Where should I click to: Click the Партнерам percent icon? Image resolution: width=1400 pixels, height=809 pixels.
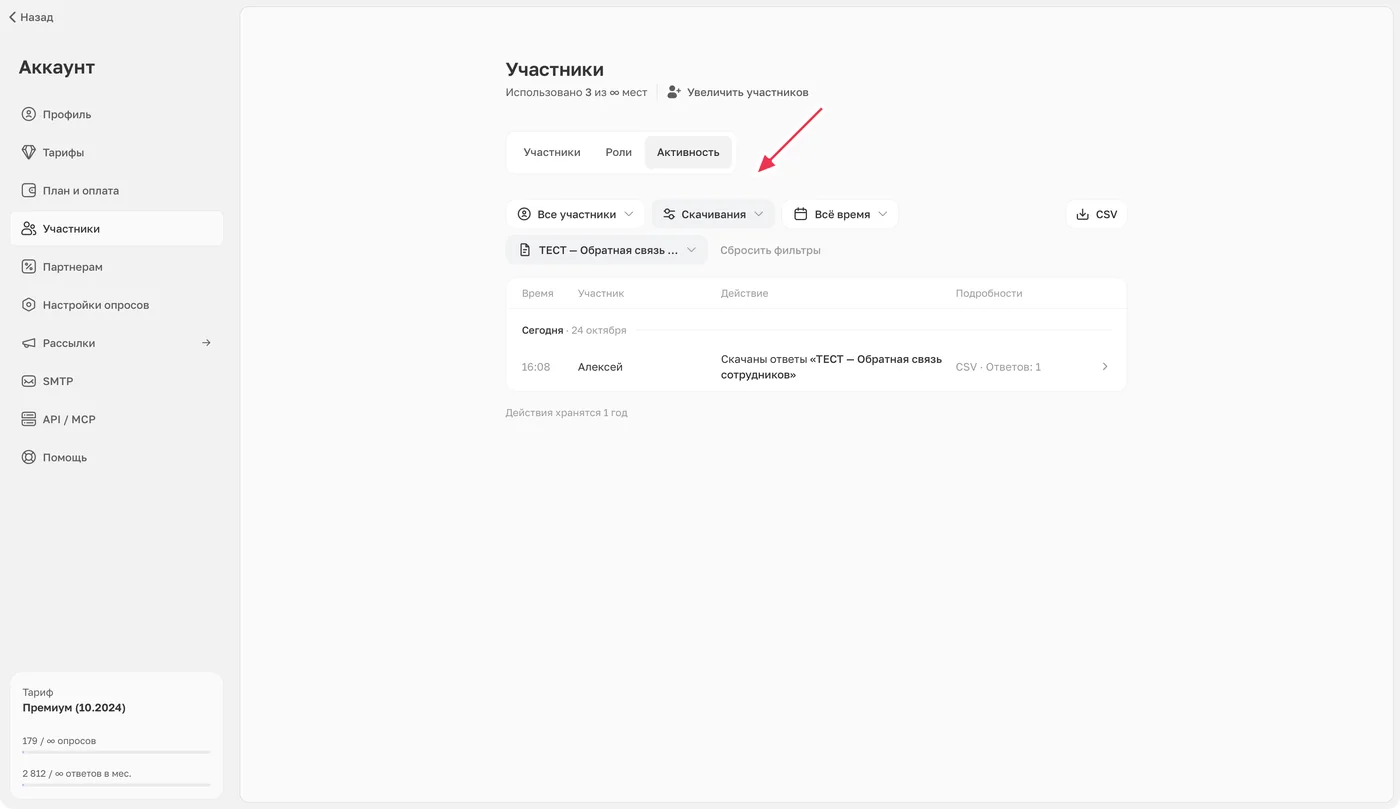[x=29, y=267]
